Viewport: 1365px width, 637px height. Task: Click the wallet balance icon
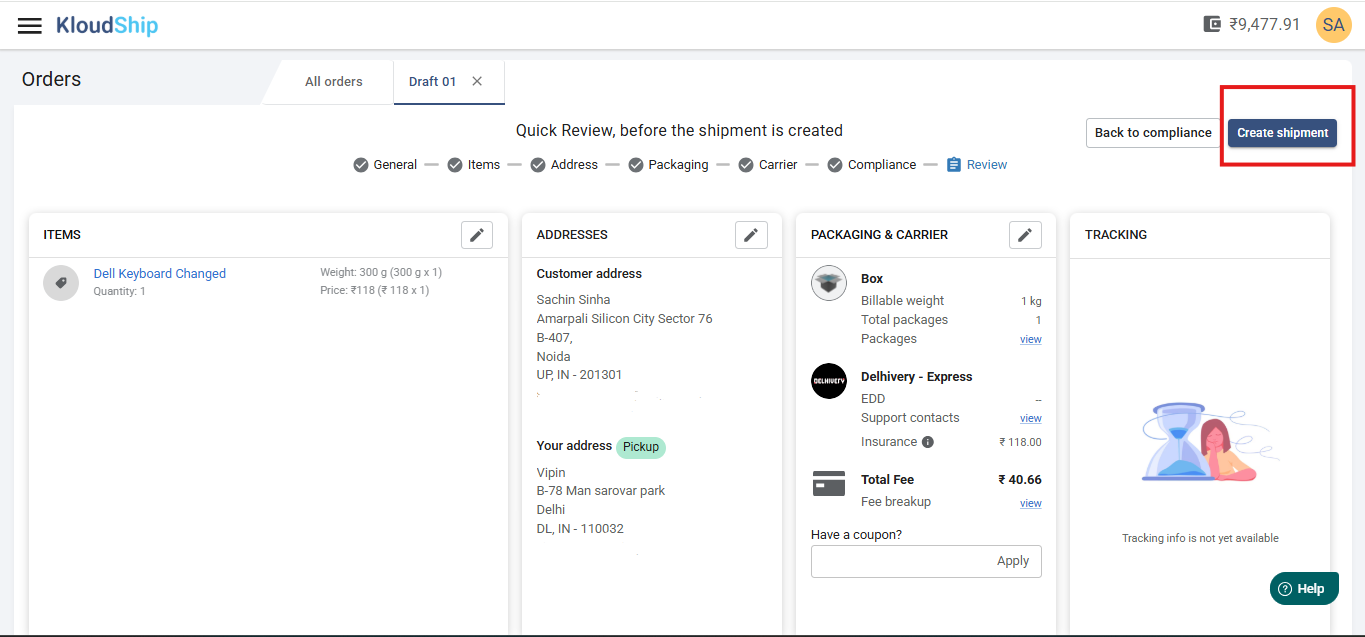tap(1212, 24)
